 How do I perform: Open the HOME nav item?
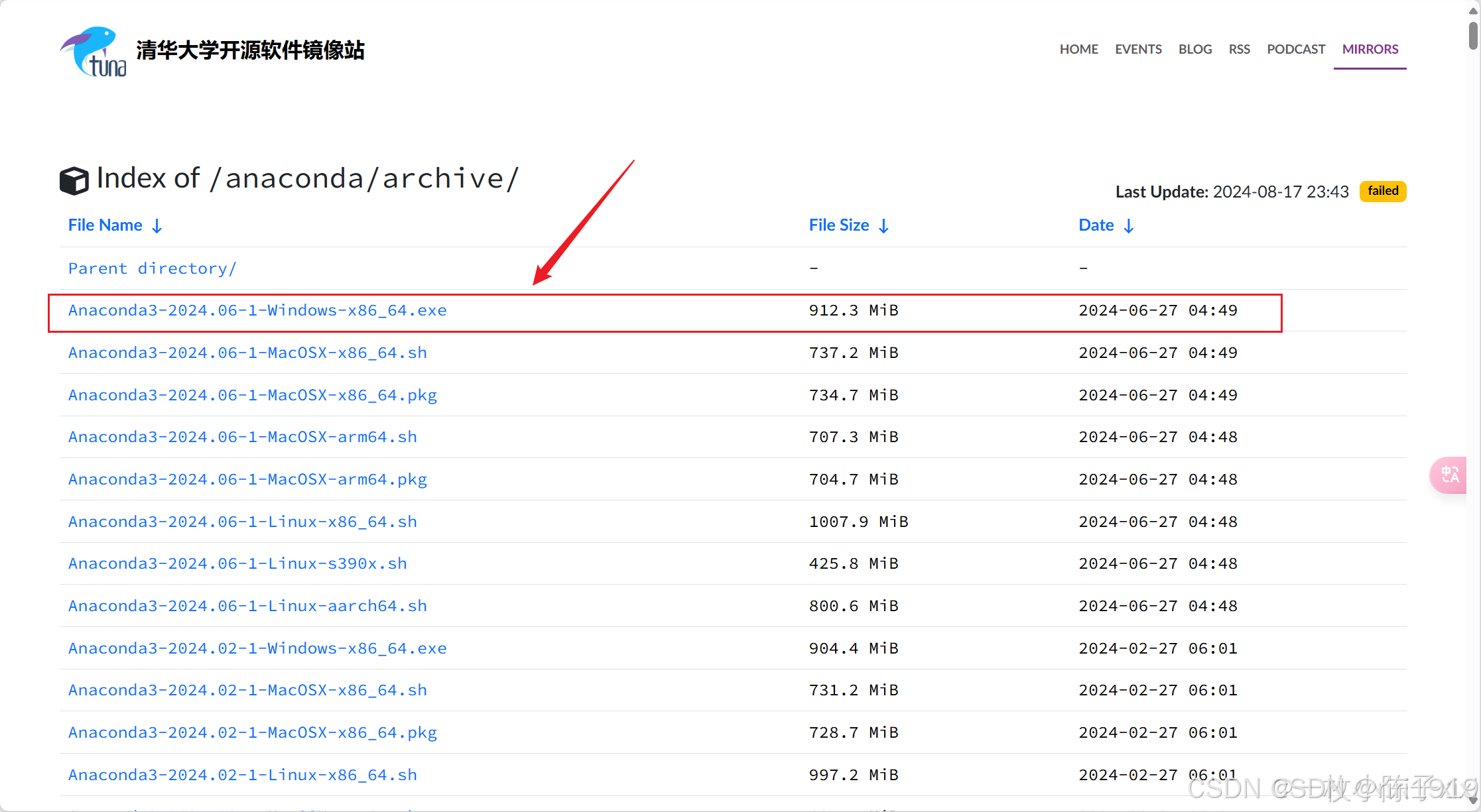(1078, 49)
